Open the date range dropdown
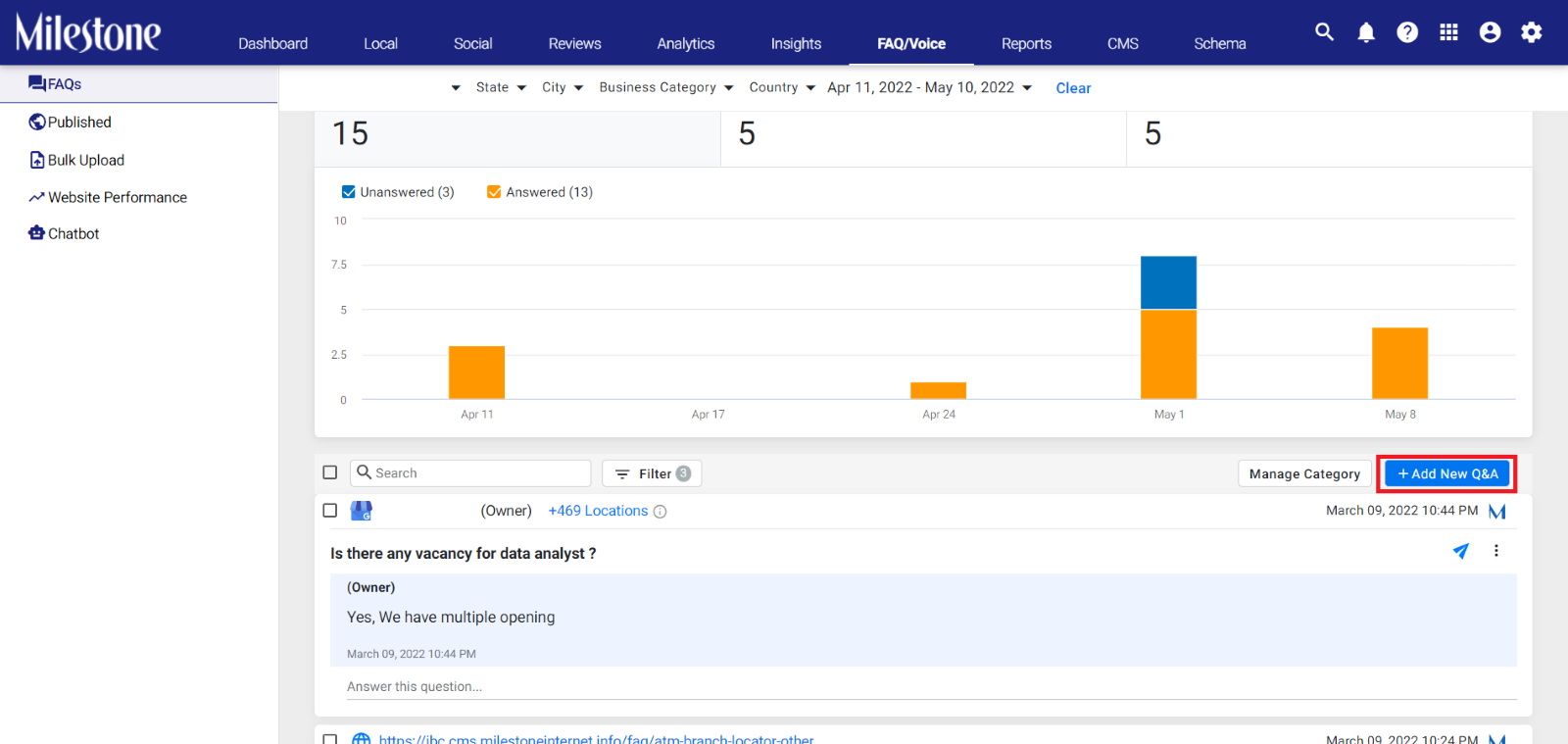This screenshot has width=1568, height=744. (929, 87)
